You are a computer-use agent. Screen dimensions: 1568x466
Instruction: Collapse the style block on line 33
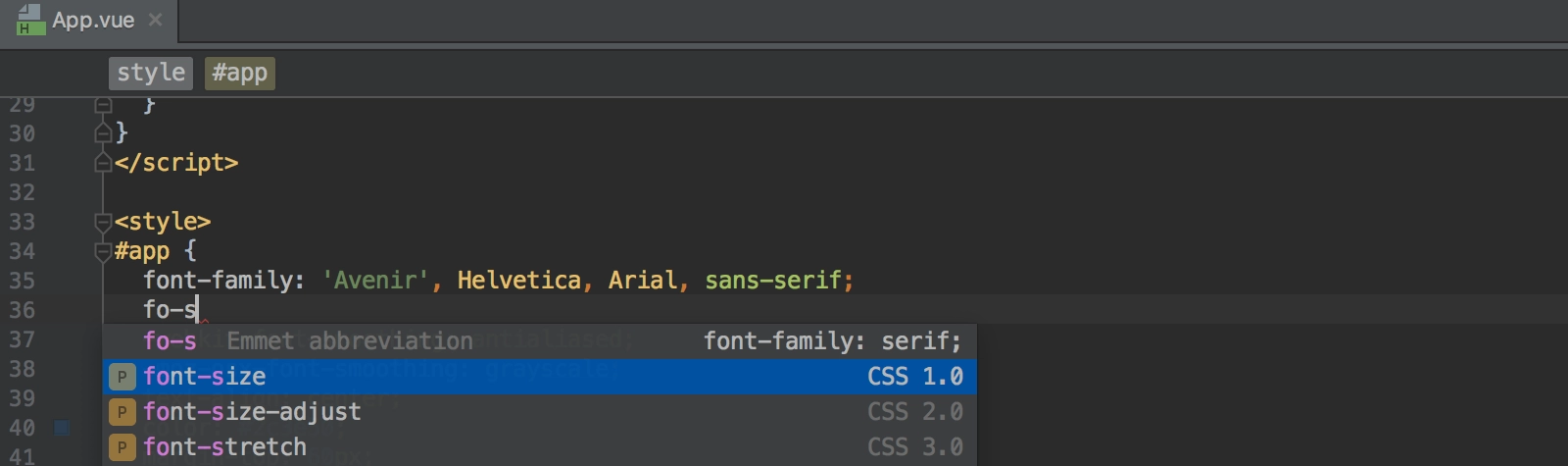[x=103, y=222]
